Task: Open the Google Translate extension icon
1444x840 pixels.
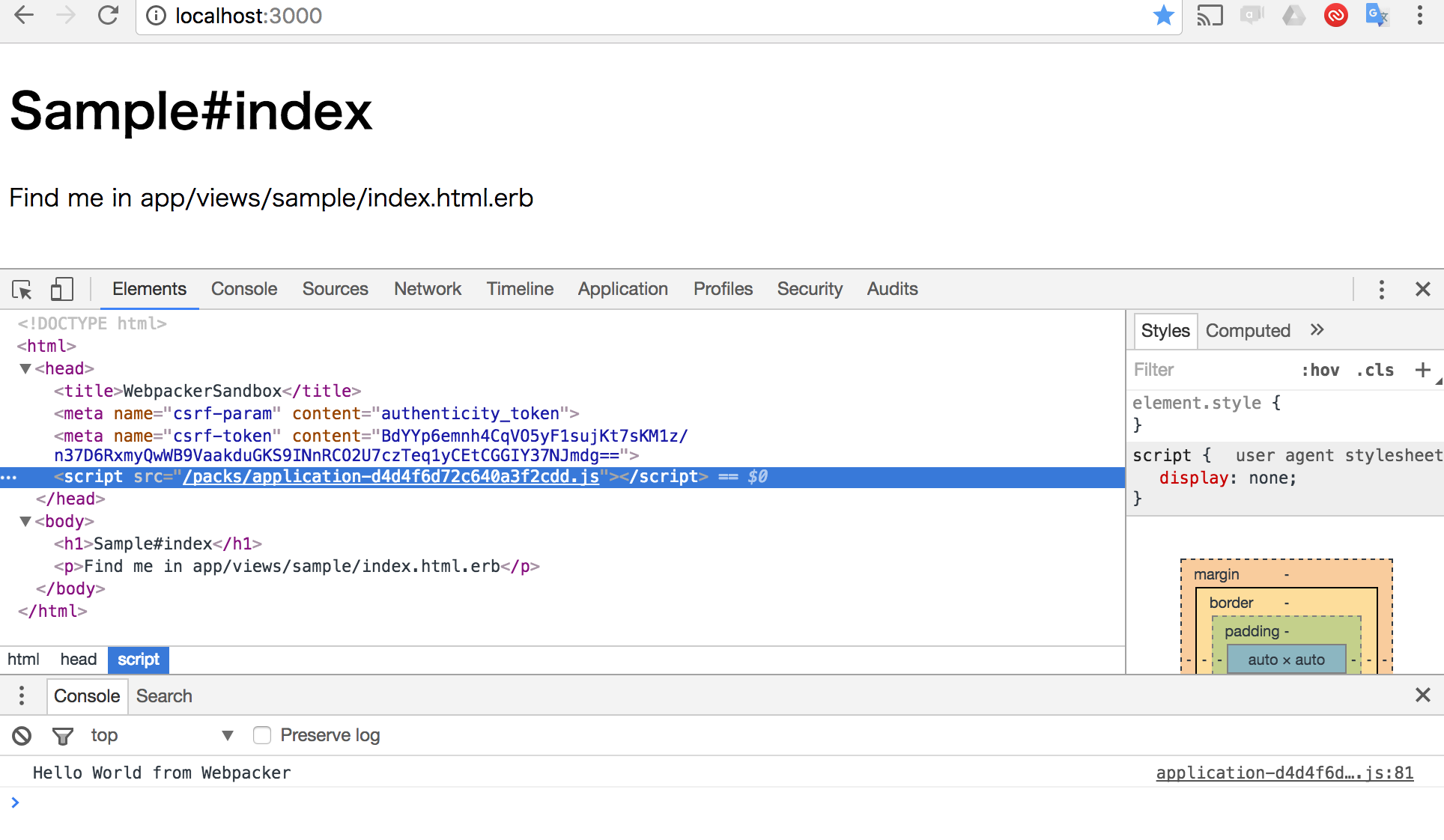Action: [x=1377, y=15]
